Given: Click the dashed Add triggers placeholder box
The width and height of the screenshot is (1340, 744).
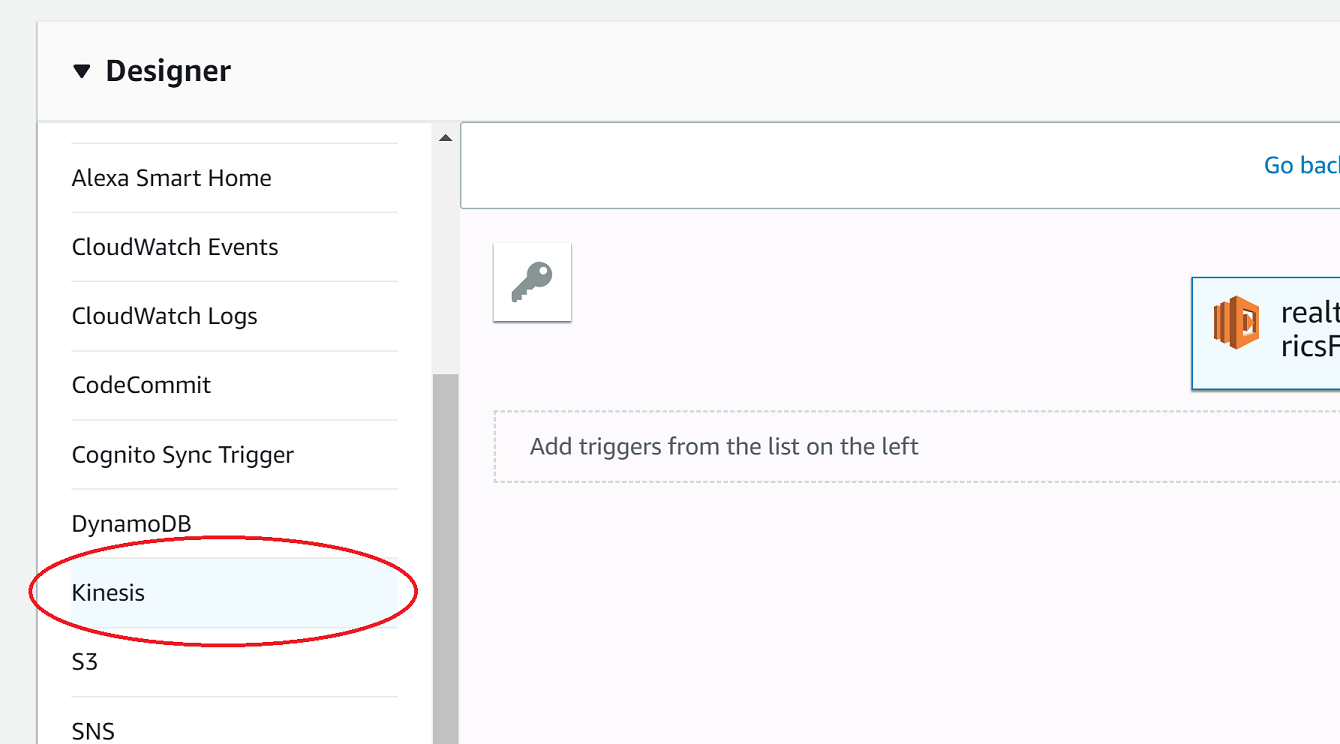Looking at the screenshot, I should point(917,446).
